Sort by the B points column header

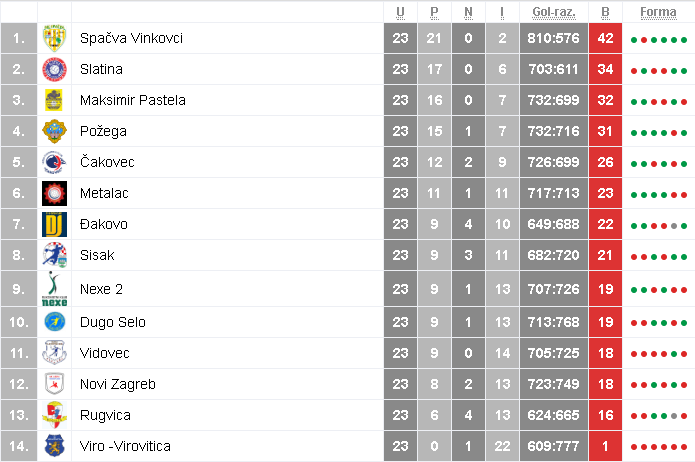coord(605,13)
